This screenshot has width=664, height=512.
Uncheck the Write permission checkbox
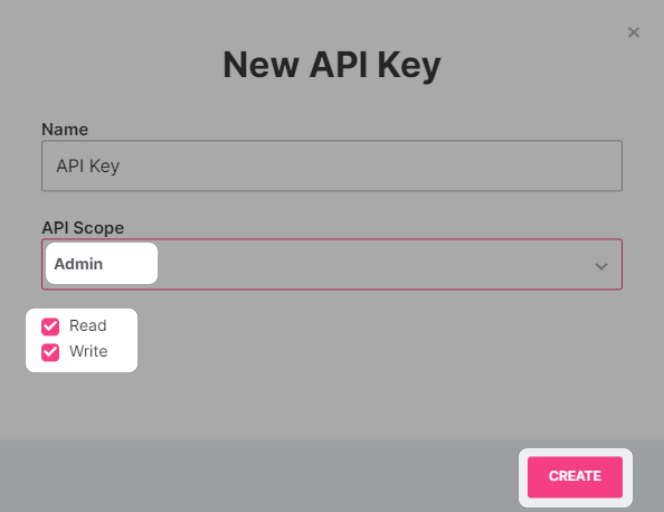pos(50,352)
